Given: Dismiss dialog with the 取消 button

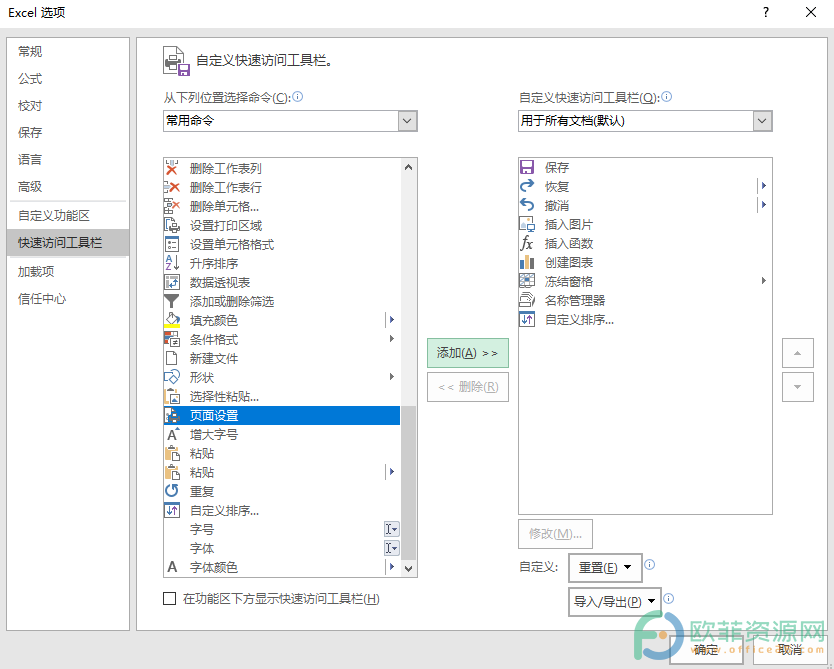Looking at the screenshot, I should (790, 650).
